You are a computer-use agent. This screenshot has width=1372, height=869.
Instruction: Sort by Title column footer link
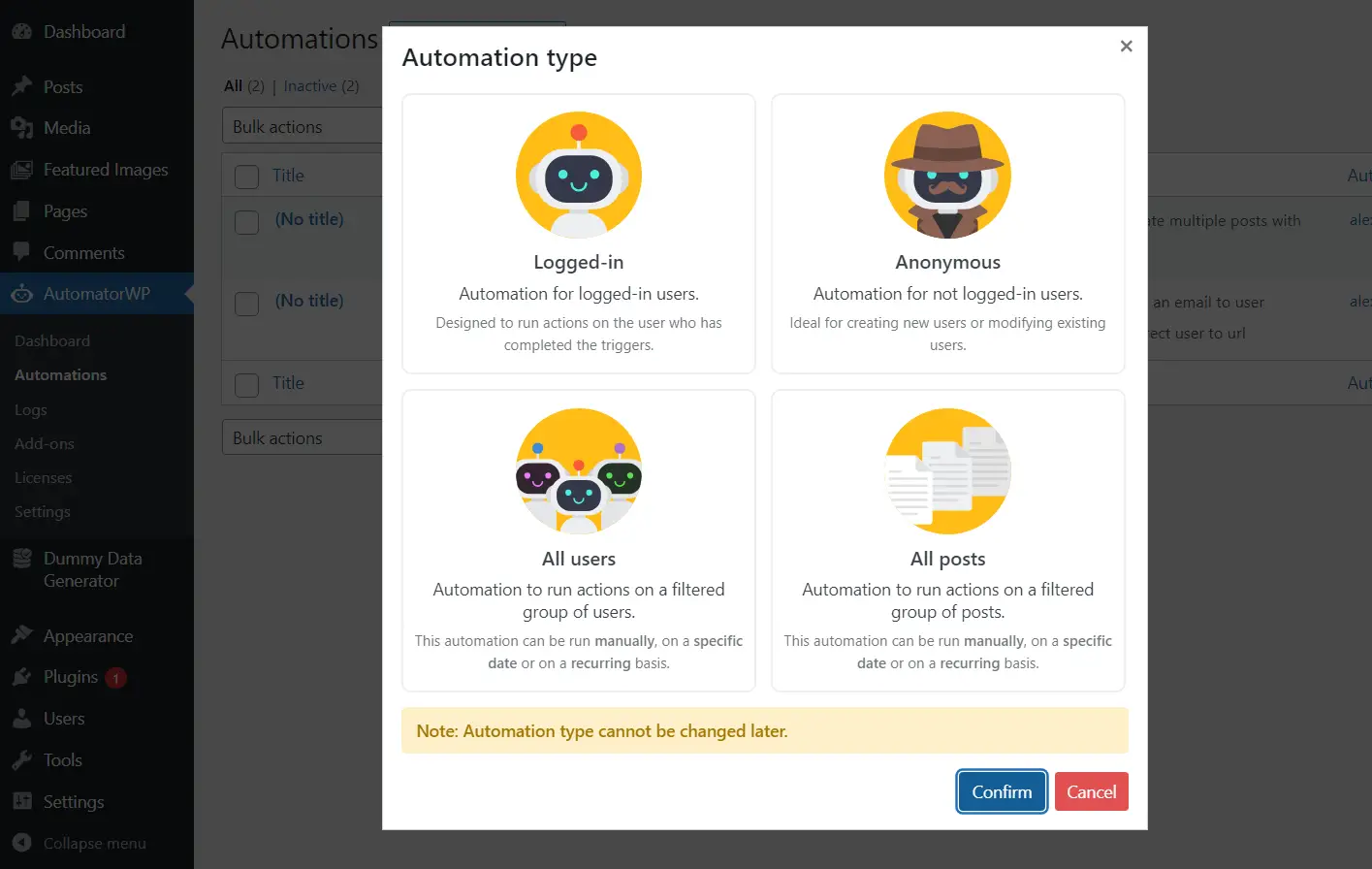(x=288, y=383)
